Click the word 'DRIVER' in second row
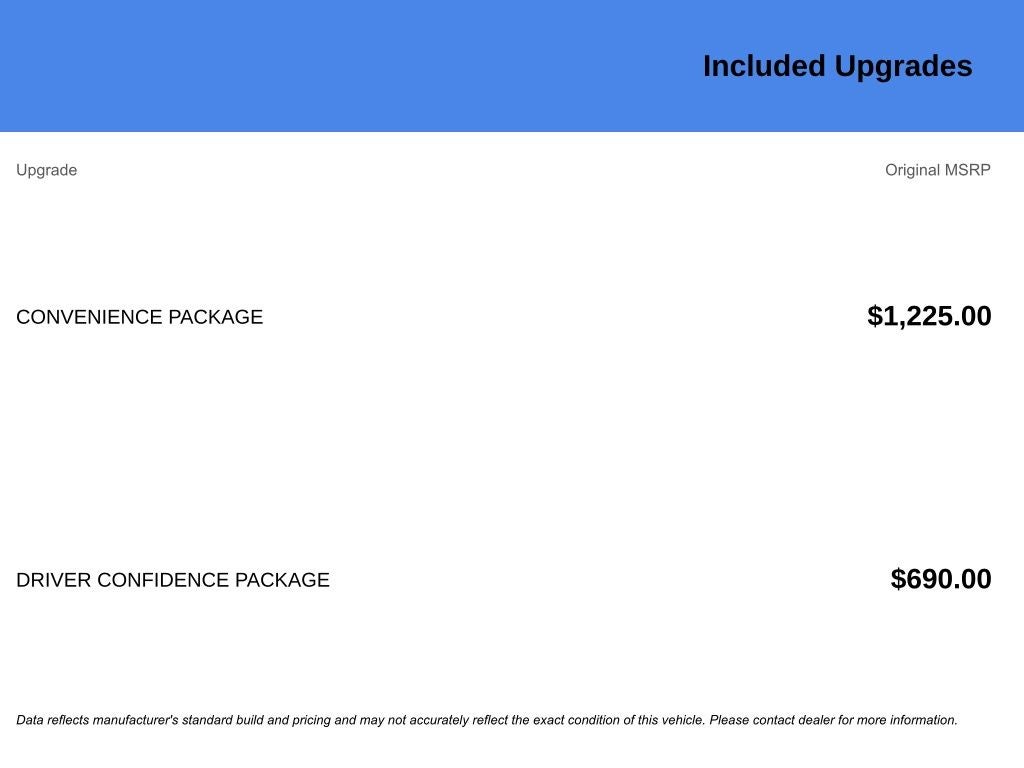Image resolution: width=1024 pixels, height=768 pixels. click(x=54, y=580)
